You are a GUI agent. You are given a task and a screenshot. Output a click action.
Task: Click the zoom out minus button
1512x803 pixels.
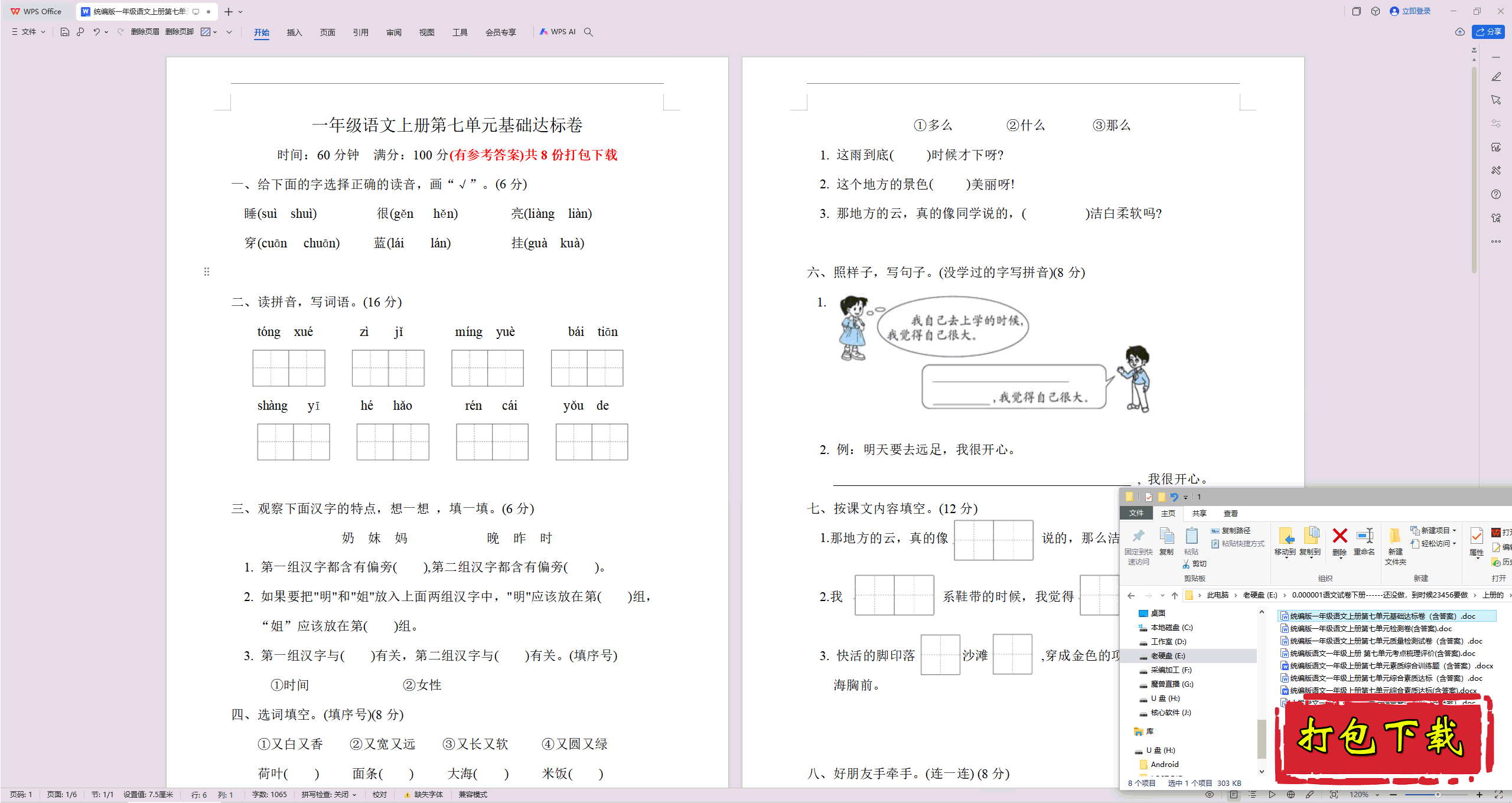pyautogui.click(x=1393, y=795)
